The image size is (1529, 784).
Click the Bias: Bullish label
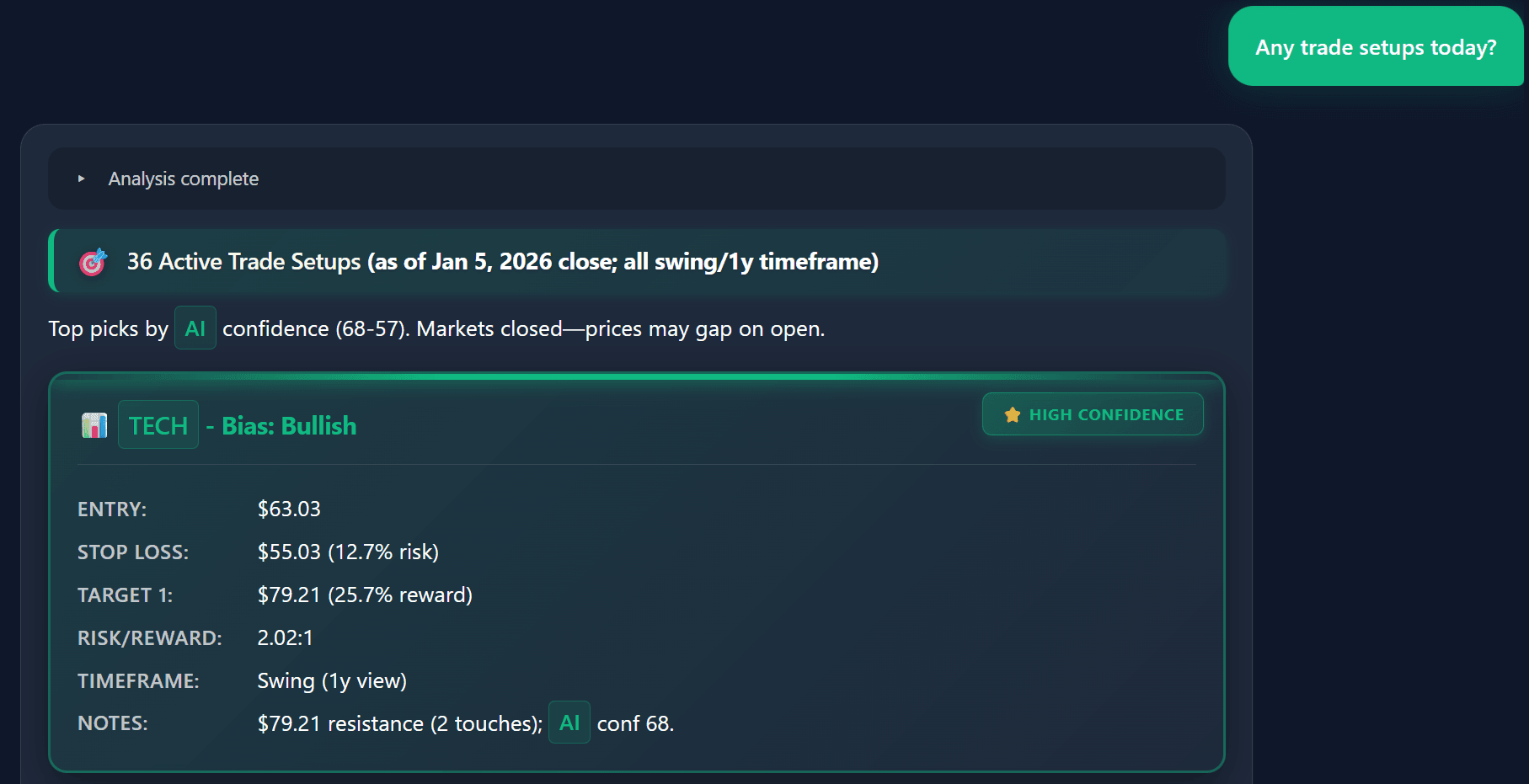pos(289,426)
